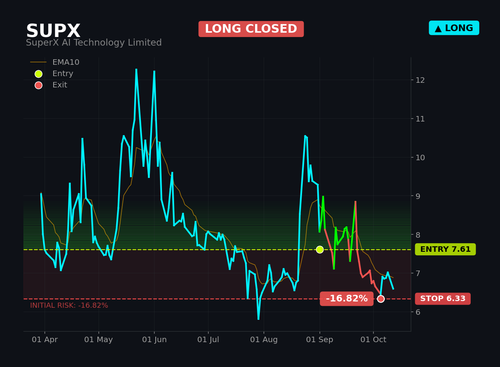Click the LONG CLOSED status badge
The width and height of the screenshot is (500, 367).
(x=251, y=29)
